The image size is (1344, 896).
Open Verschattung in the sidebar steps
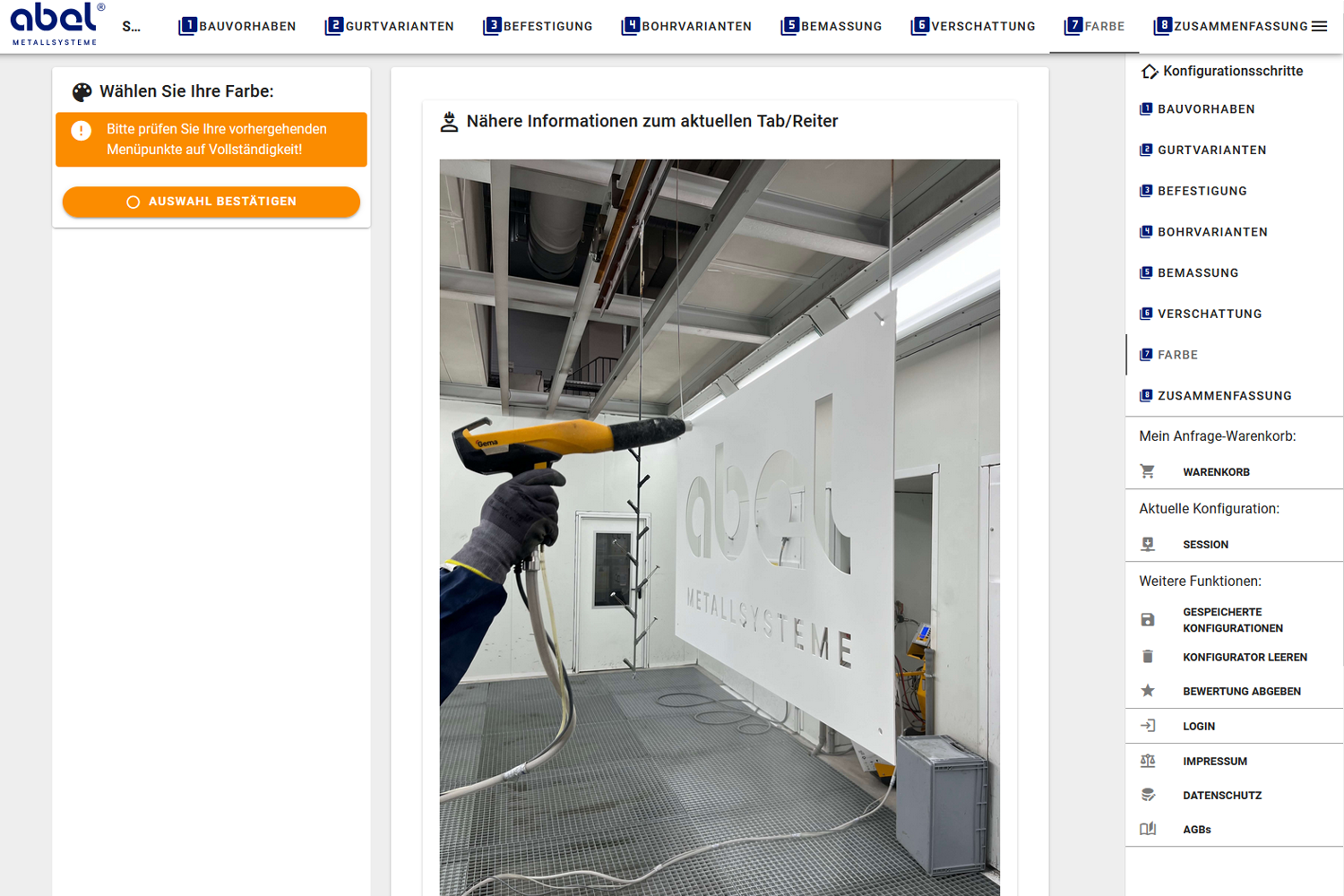pyautogui.click(x=1234, y=314)
